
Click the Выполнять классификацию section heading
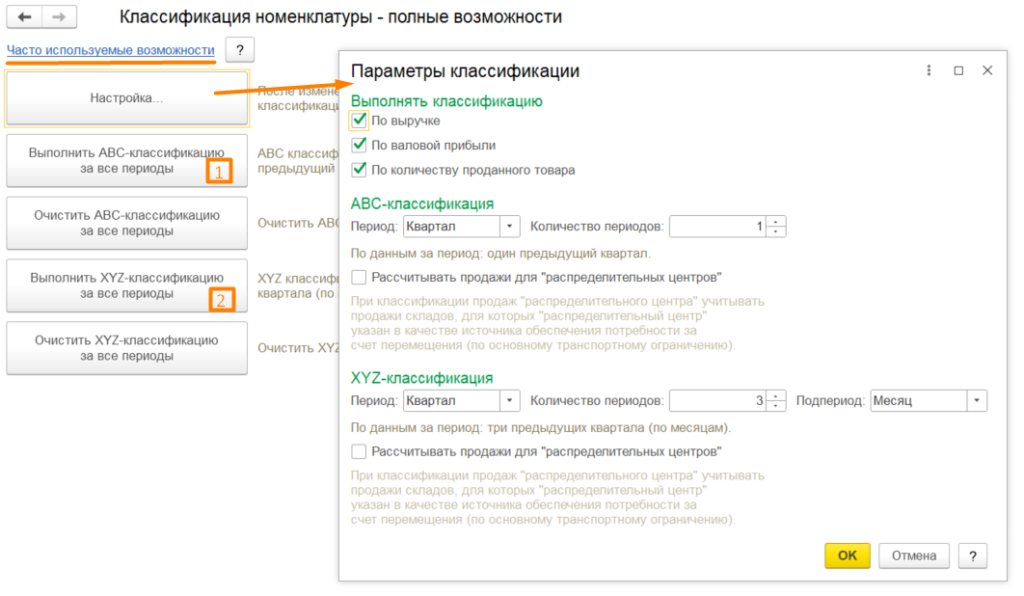point(447,101)
